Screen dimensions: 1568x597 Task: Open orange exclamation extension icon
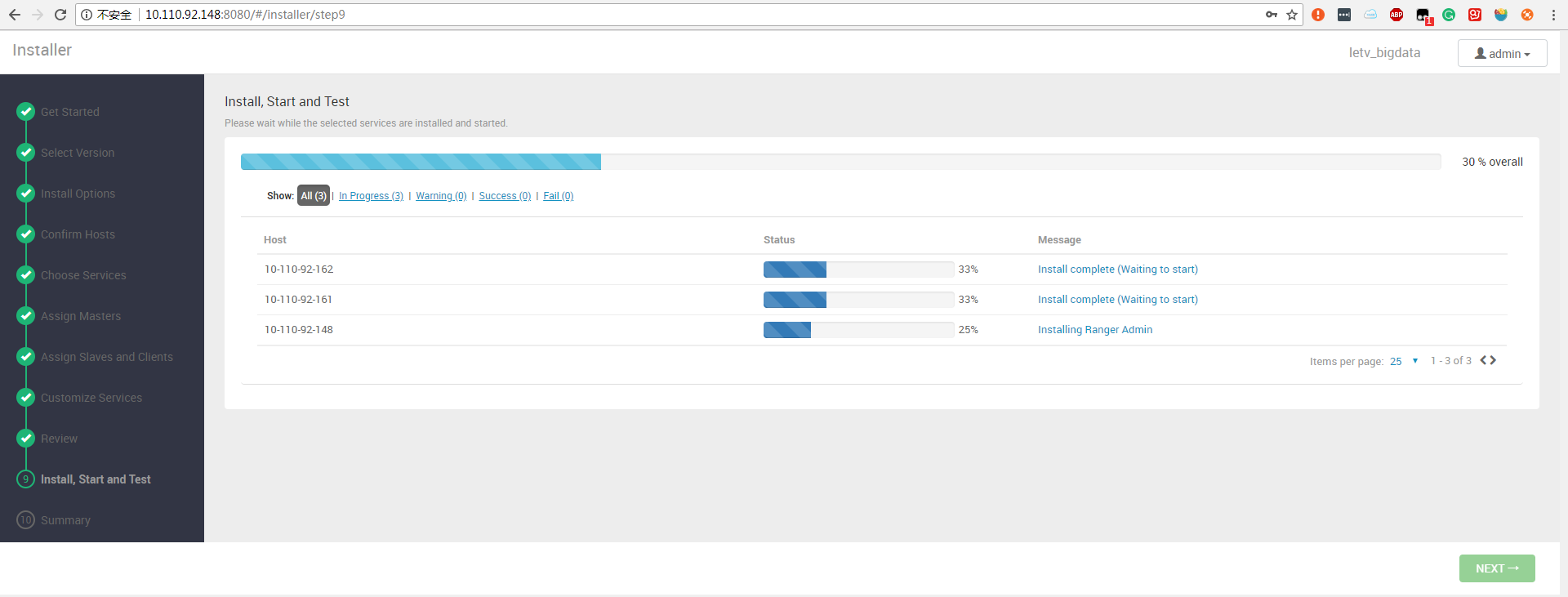[x=1318, y=15]
